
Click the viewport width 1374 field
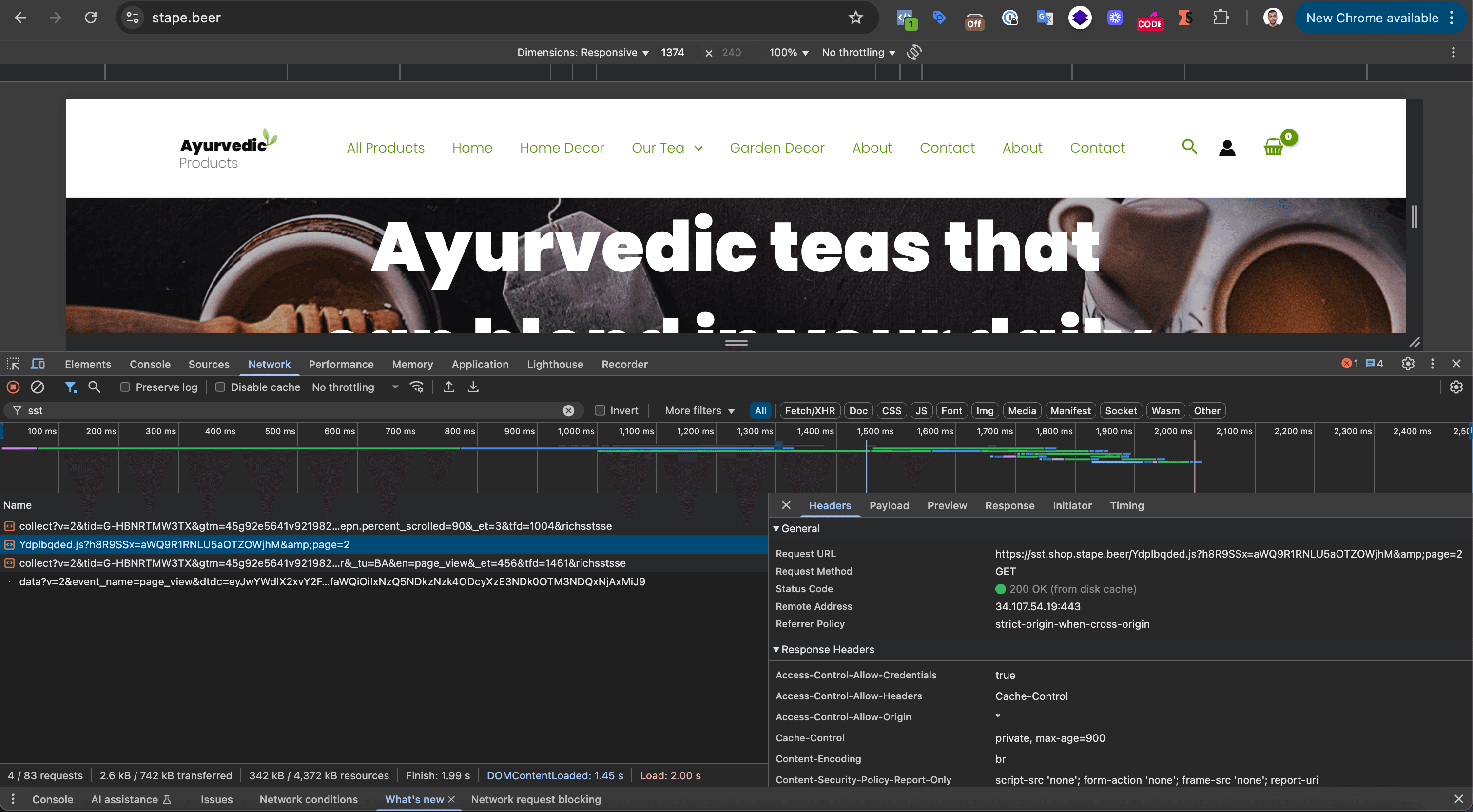click(673, 52)
